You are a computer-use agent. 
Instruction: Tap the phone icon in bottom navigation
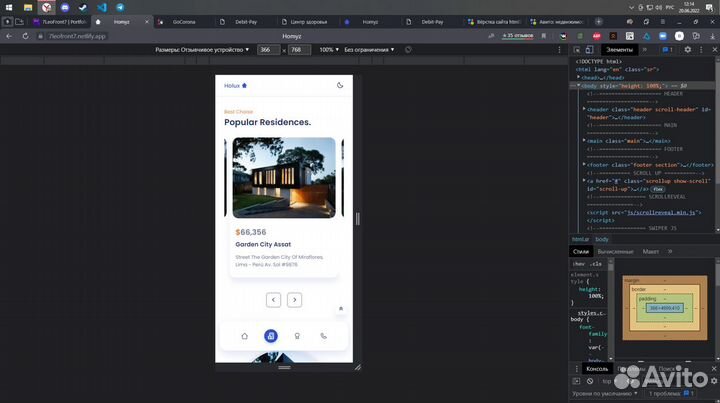323,336
